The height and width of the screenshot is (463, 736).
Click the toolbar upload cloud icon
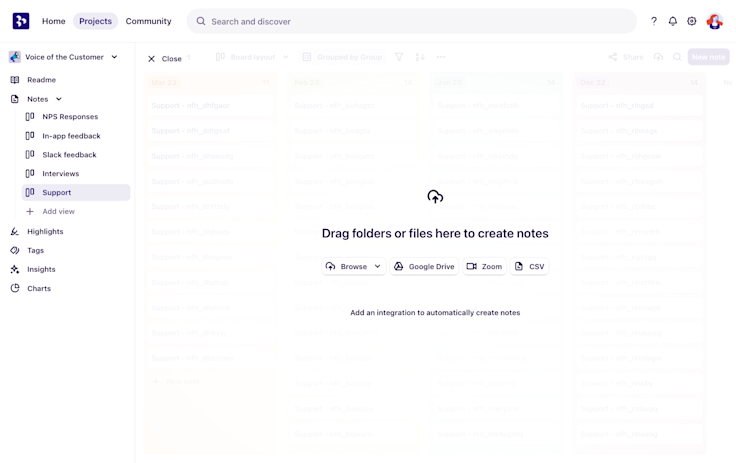pyautogui.click(x=659, y=57)
